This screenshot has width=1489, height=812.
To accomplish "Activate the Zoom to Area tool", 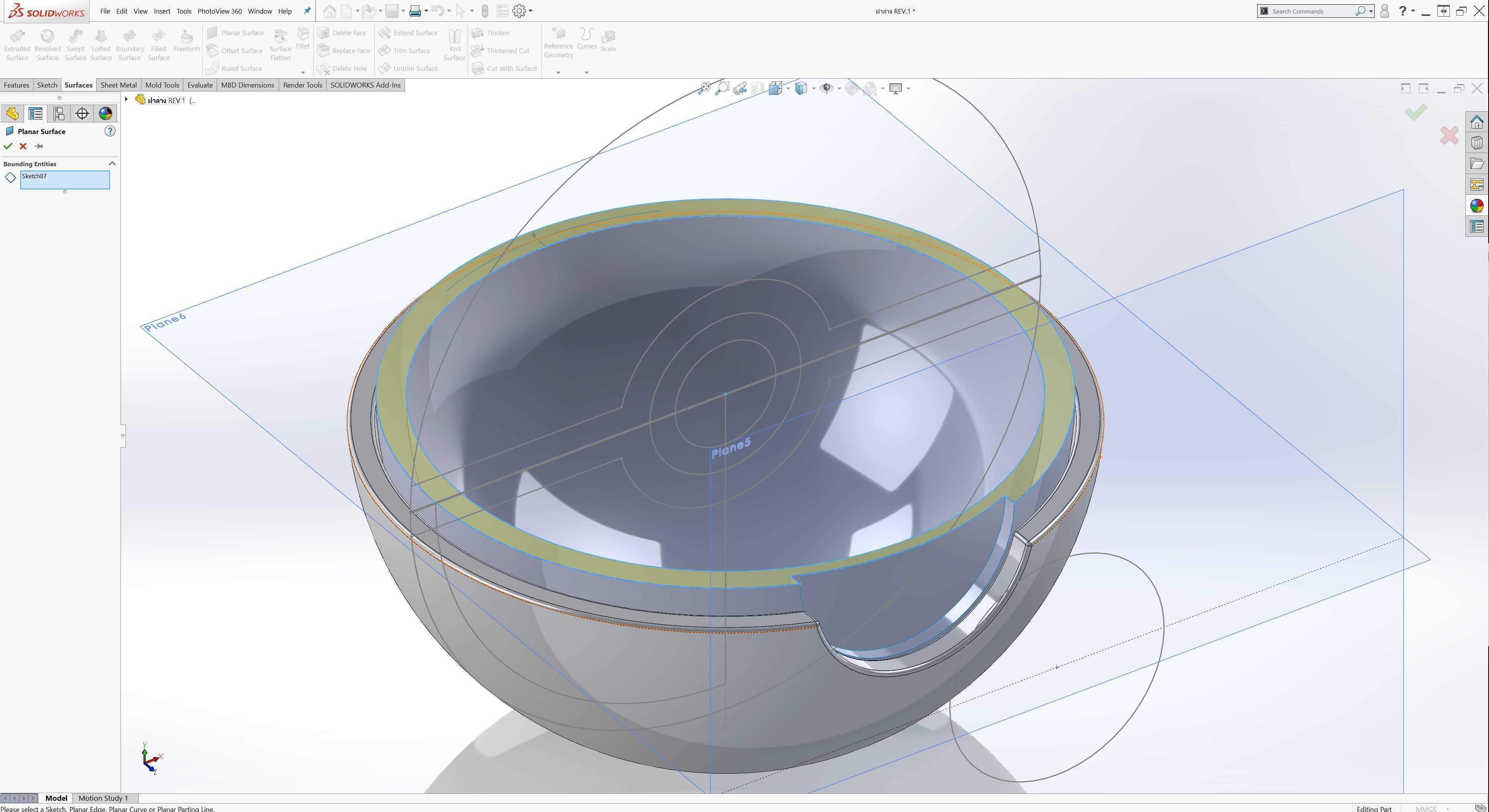I will [722, 88].
